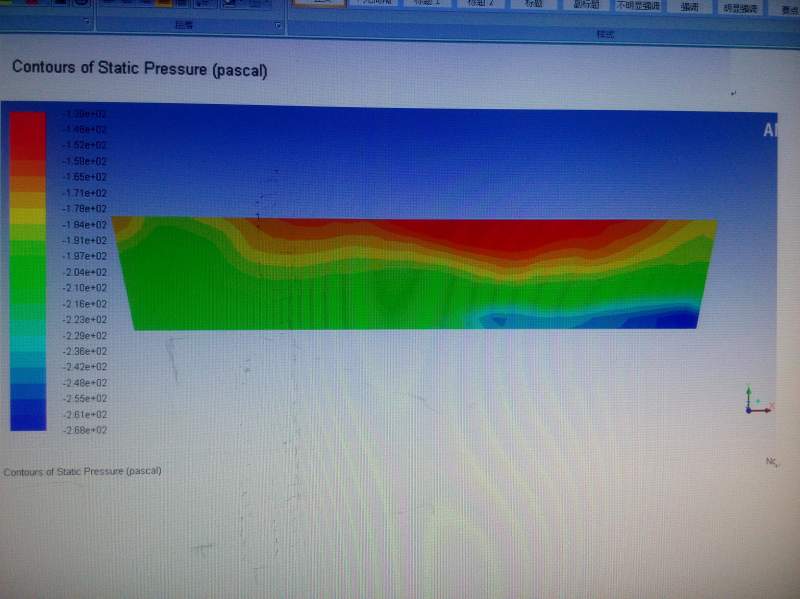
Task: Select legend value -1.58e+02
Action: 85,161
